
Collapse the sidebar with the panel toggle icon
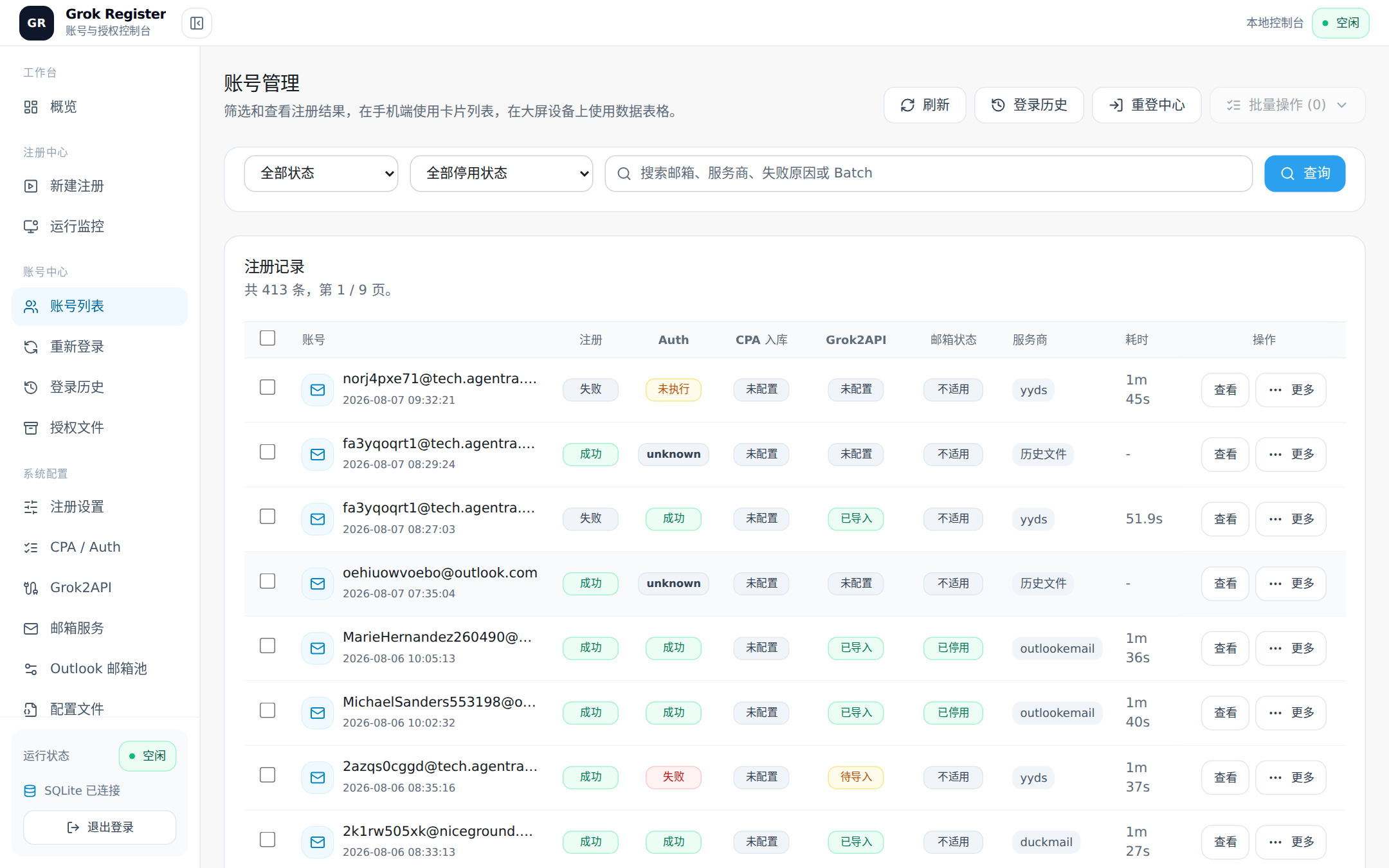click(x=197, y=23)
